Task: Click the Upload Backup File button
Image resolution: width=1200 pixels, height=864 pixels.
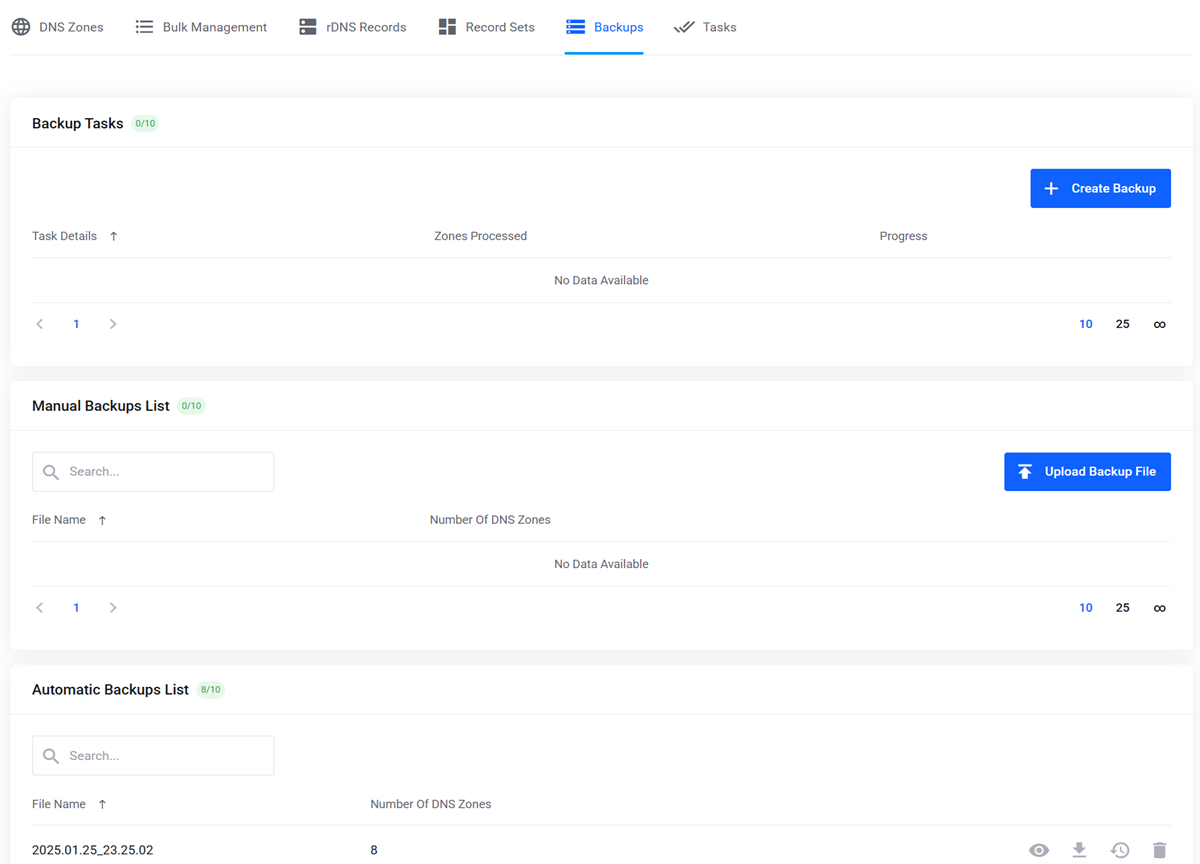Action: 1087,471
